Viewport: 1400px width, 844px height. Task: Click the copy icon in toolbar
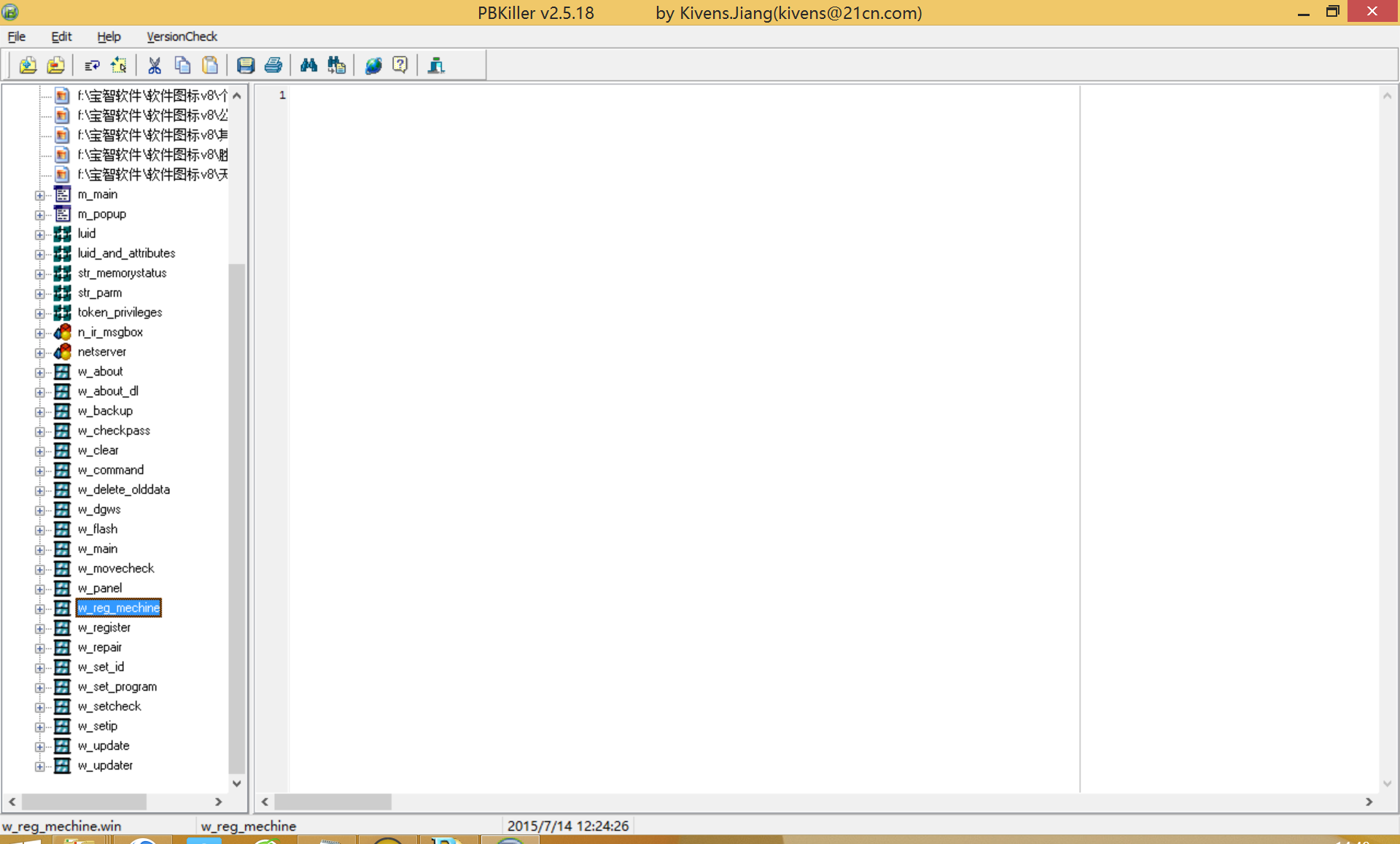point(182,66)
